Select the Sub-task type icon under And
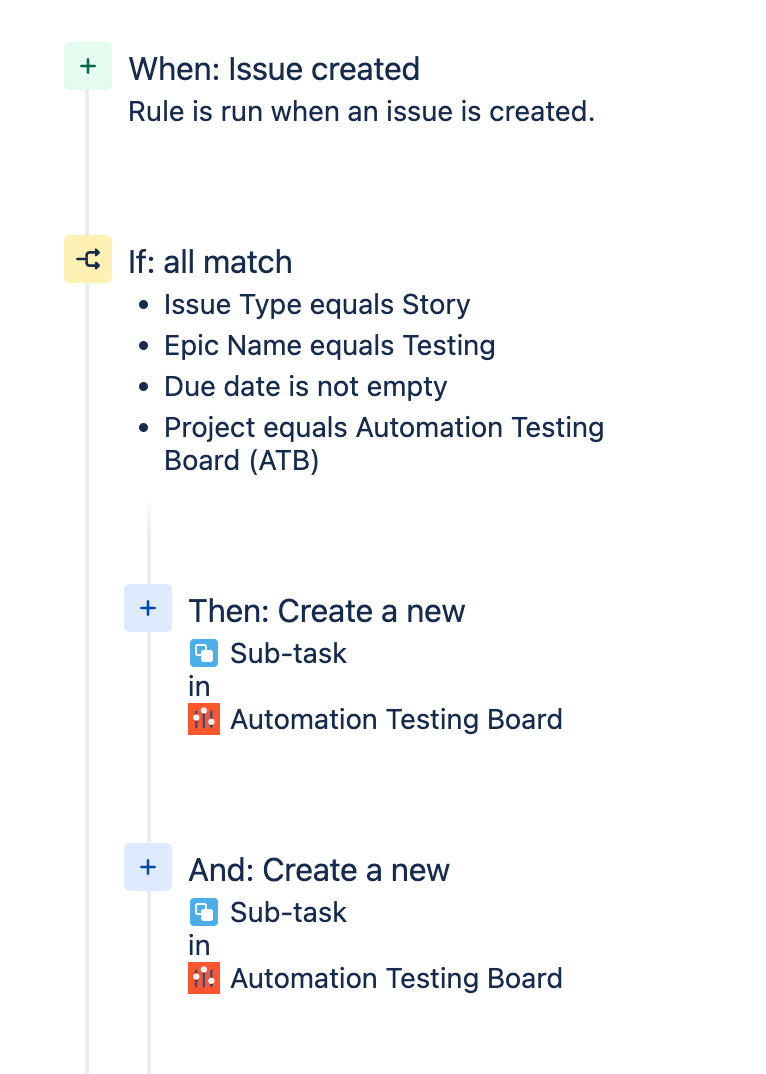The height and width of the screenshot is (1074, 766). pyautogui.click(x=205, y=912)
